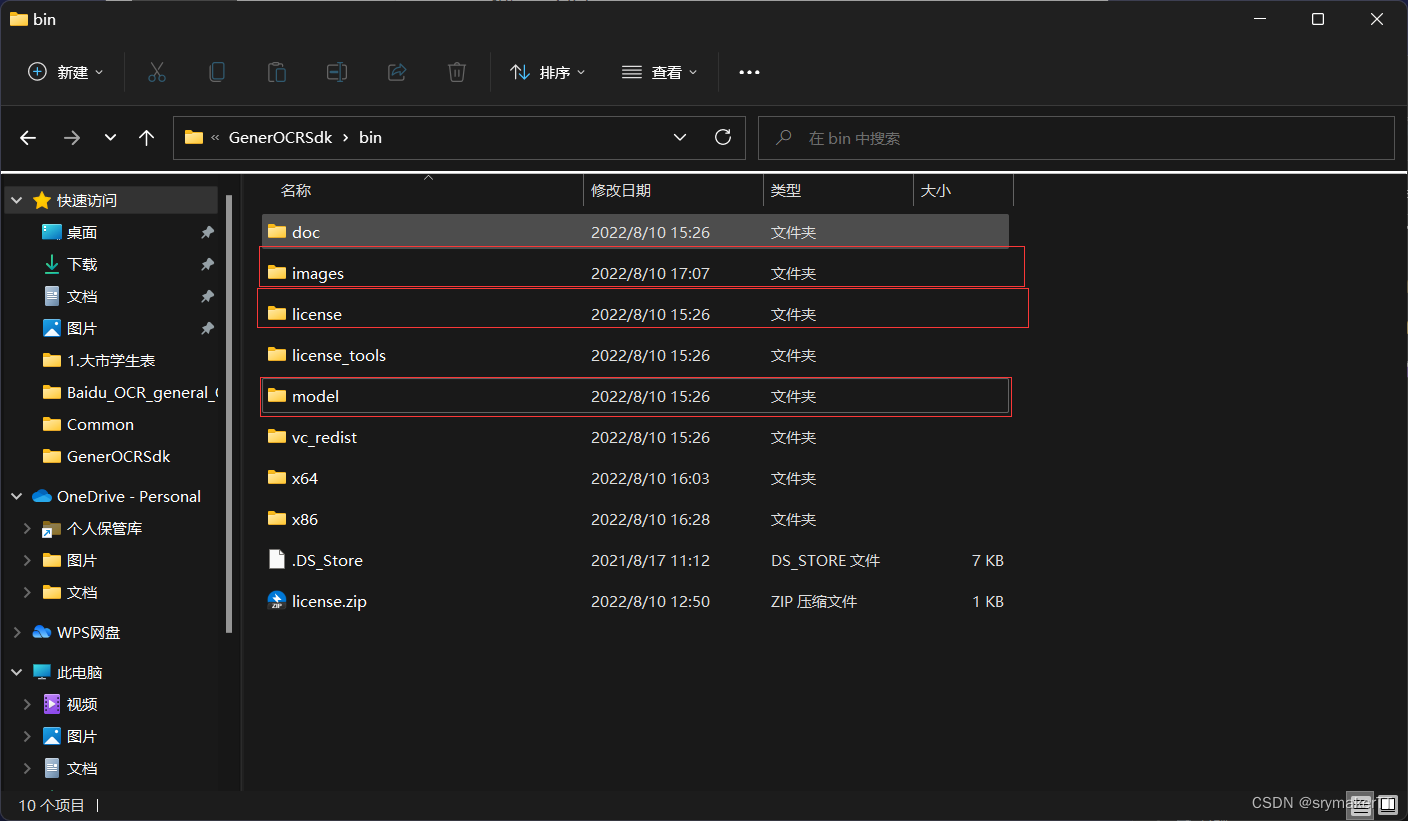
Task: Select the images folder
Action: tap(635, 273)
